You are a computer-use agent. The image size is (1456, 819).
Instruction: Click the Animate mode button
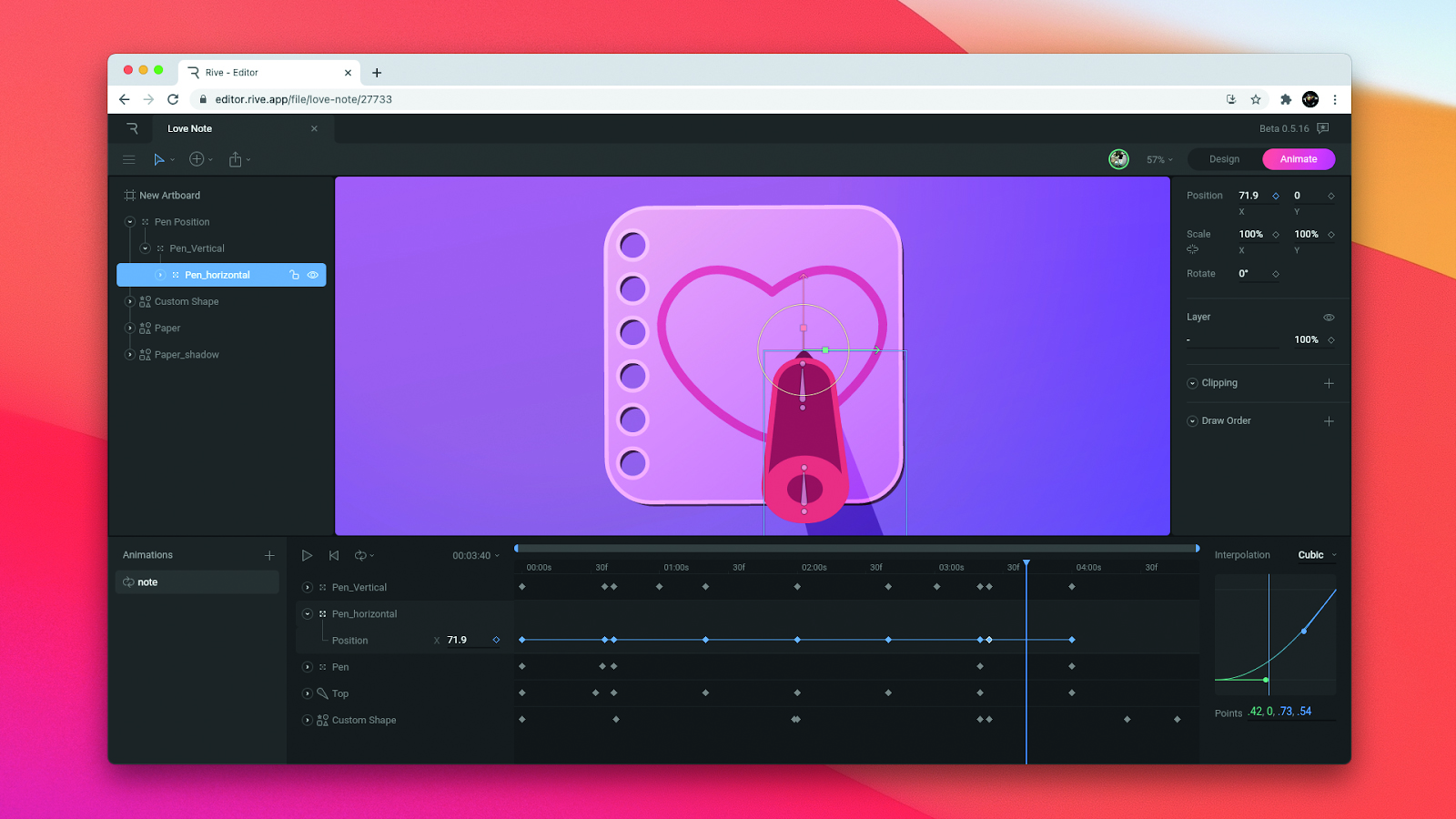(x=1299, y=159)
